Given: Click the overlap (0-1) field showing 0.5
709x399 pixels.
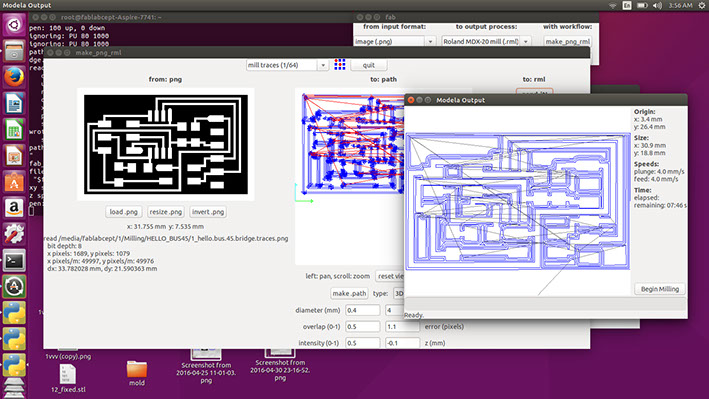Looking at the screenshot, I should (x=363, y=326).
